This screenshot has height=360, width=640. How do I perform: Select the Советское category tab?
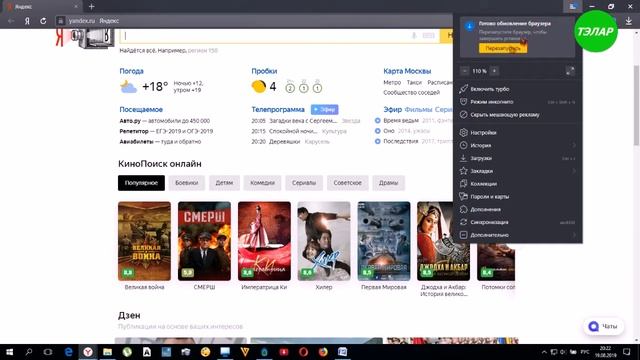(x=347, y=183)
